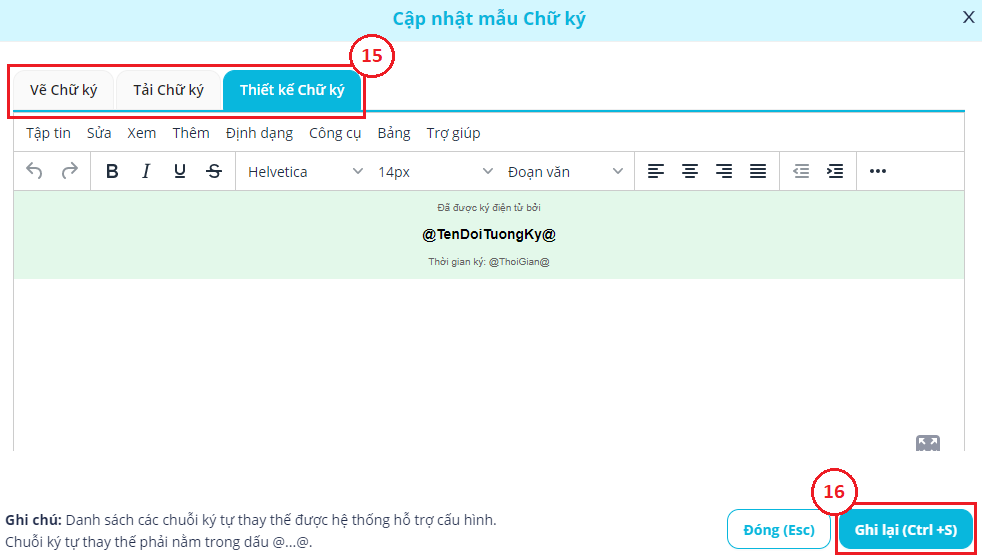This screenshot has width=982, height=559.
Task: Justify the text alignment
Action: (x=758, y=171)
